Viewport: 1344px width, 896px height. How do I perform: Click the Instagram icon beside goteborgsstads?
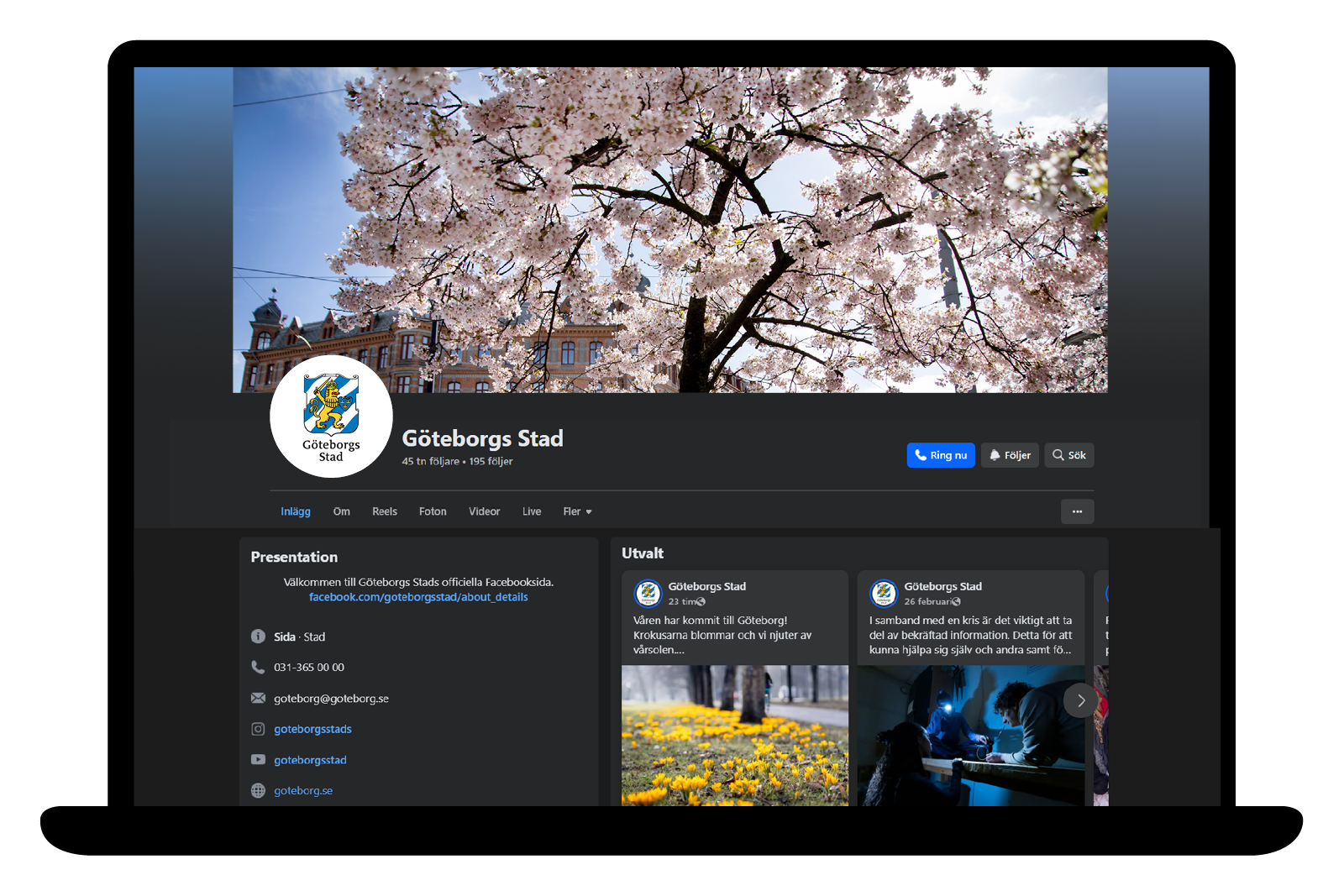coord(258,729)
